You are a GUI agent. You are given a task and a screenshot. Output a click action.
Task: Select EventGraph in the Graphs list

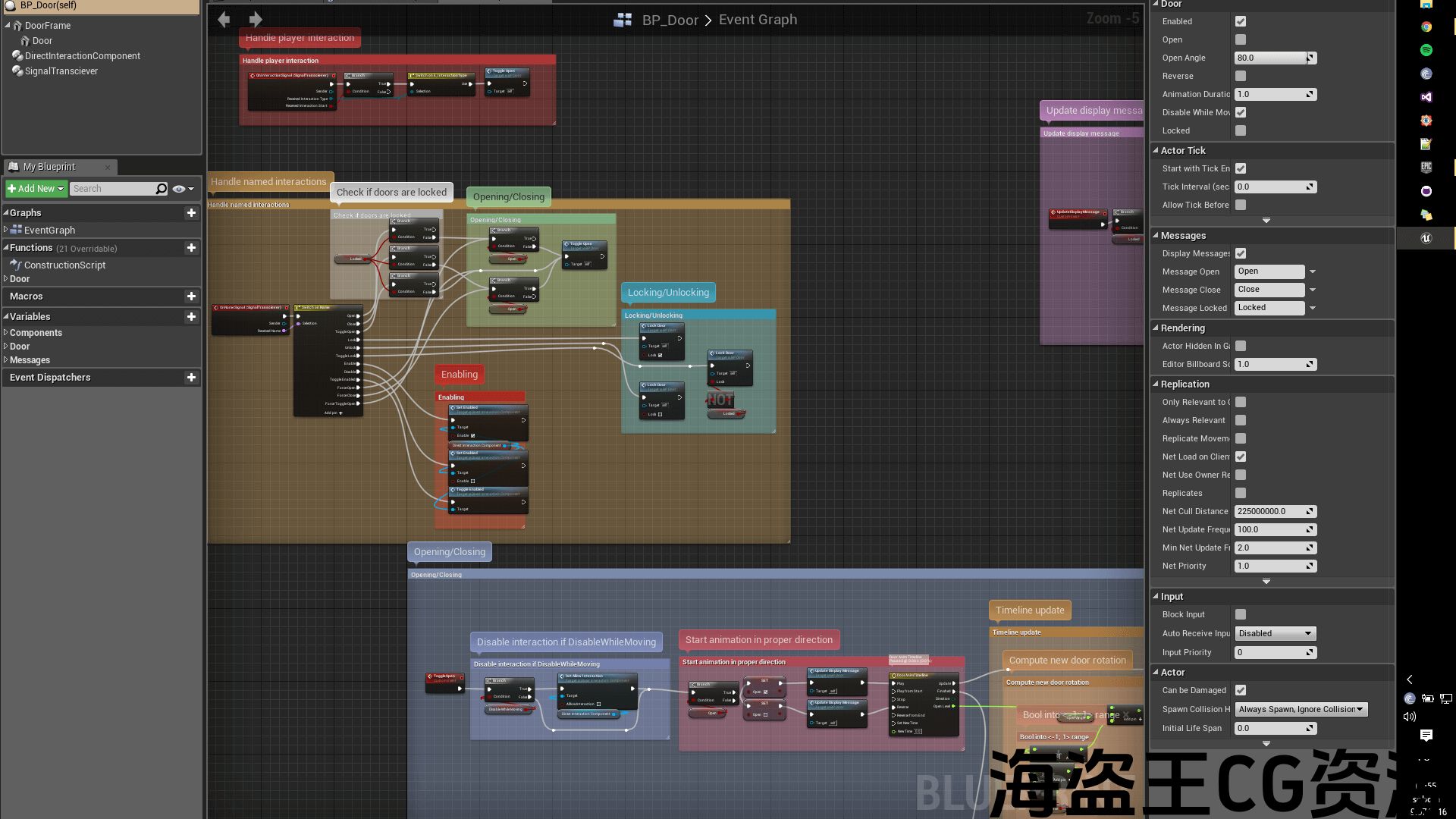(x=49, y=231)
